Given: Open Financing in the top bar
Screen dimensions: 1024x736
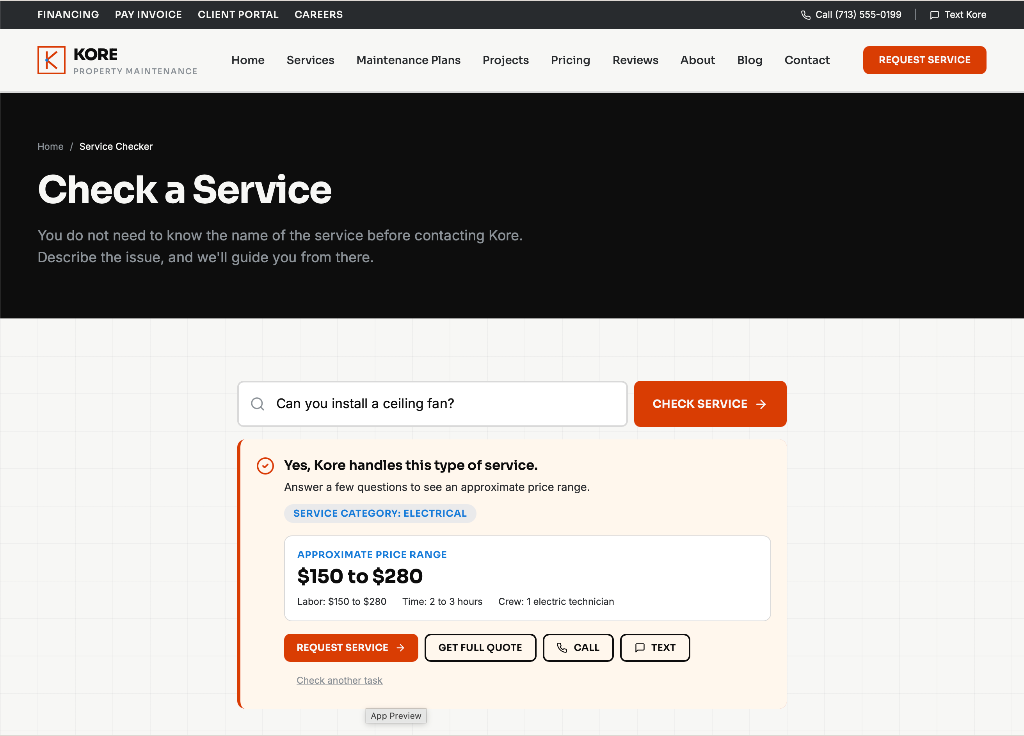Looking at the screenshot, I should [x=68, y=14].
